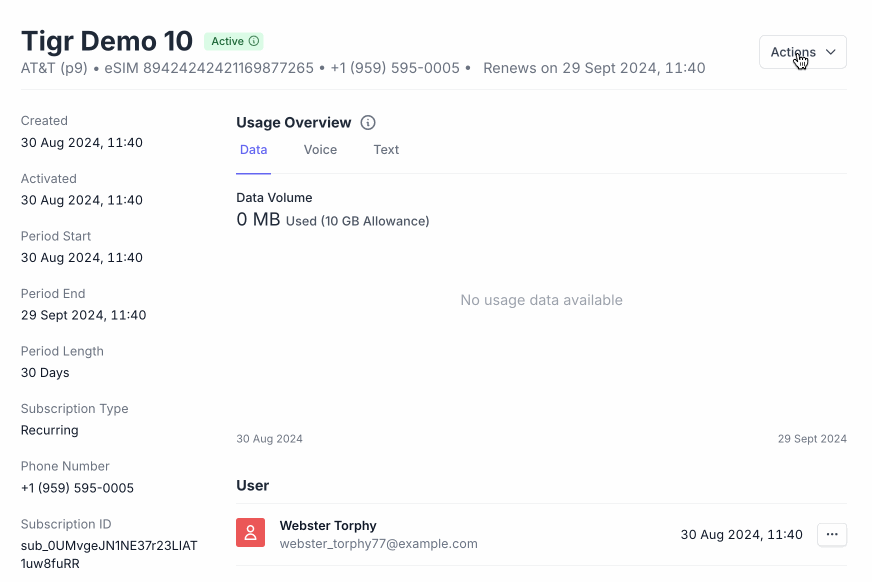Image resolution: width=872 pixels, height=582 pixels.
Task: Click the Webster Torphy user name
Action: point(328,526)
